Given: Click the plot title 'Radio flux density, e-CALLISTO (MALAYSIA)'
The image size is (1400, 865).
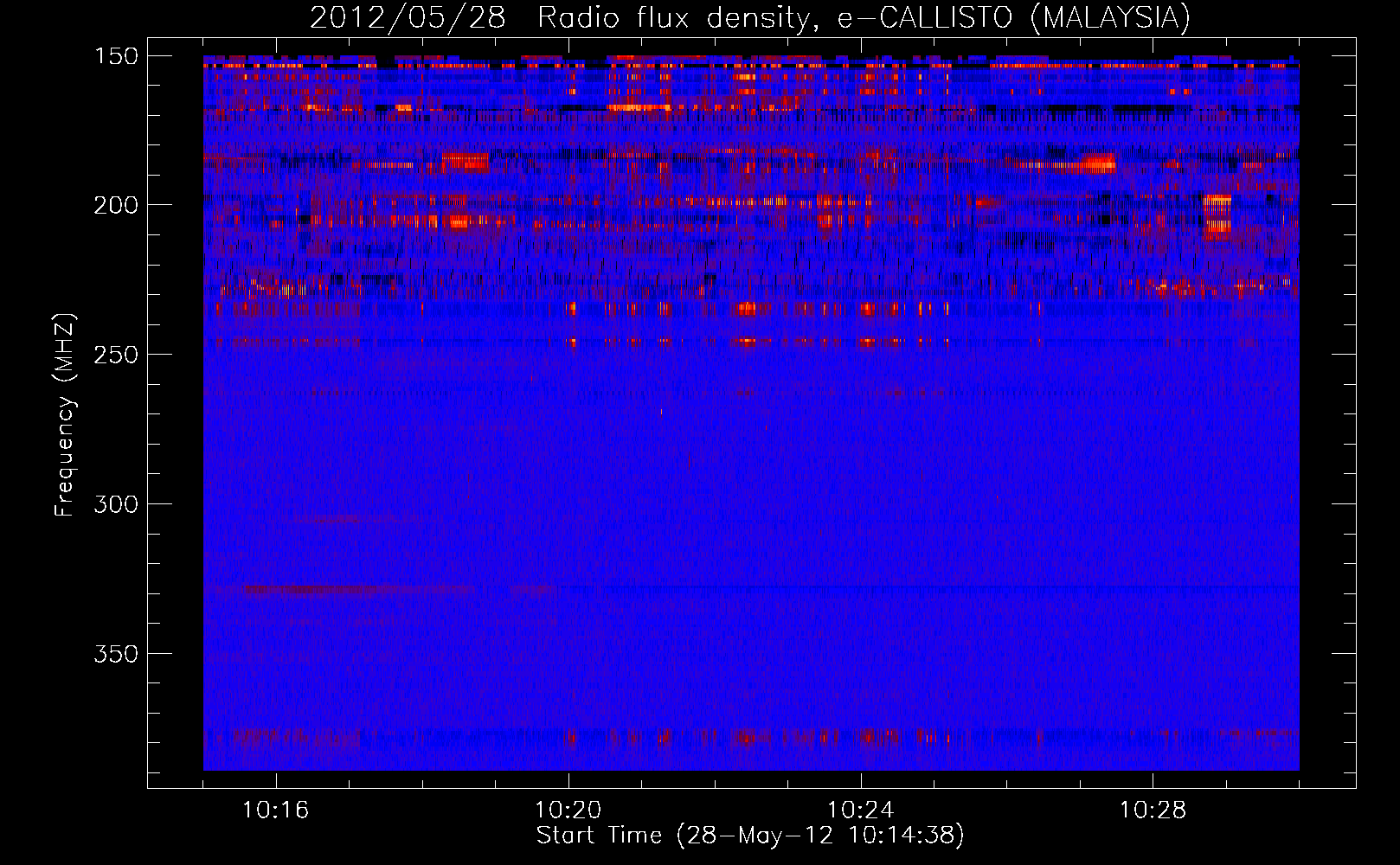Looking at the screenshot, I should 864,18.
